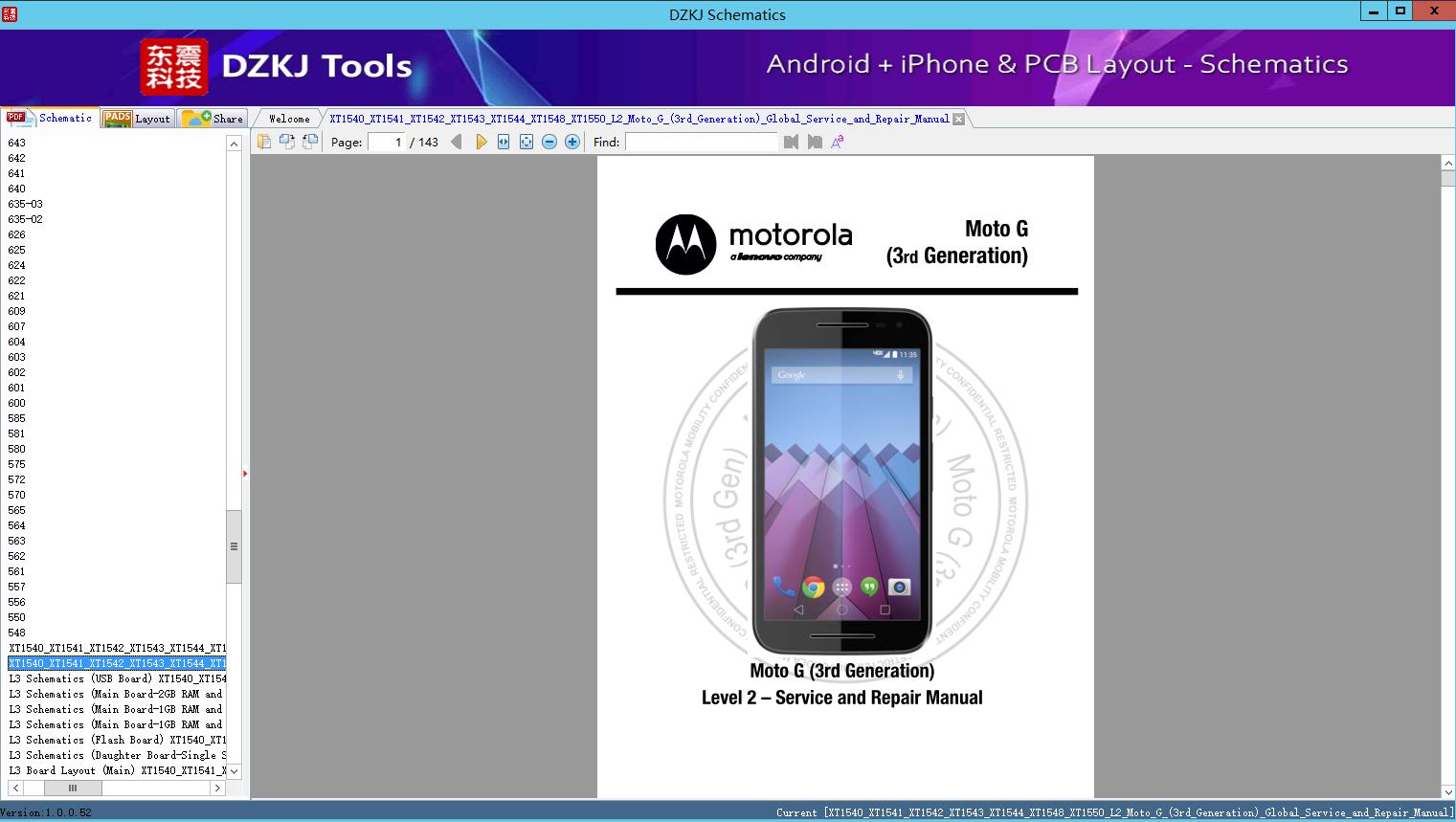The width and height of the screenshot is (1456, 822).
Task: Click the clipboard icon starting the viewer toolbar
Action: [263, 142]
